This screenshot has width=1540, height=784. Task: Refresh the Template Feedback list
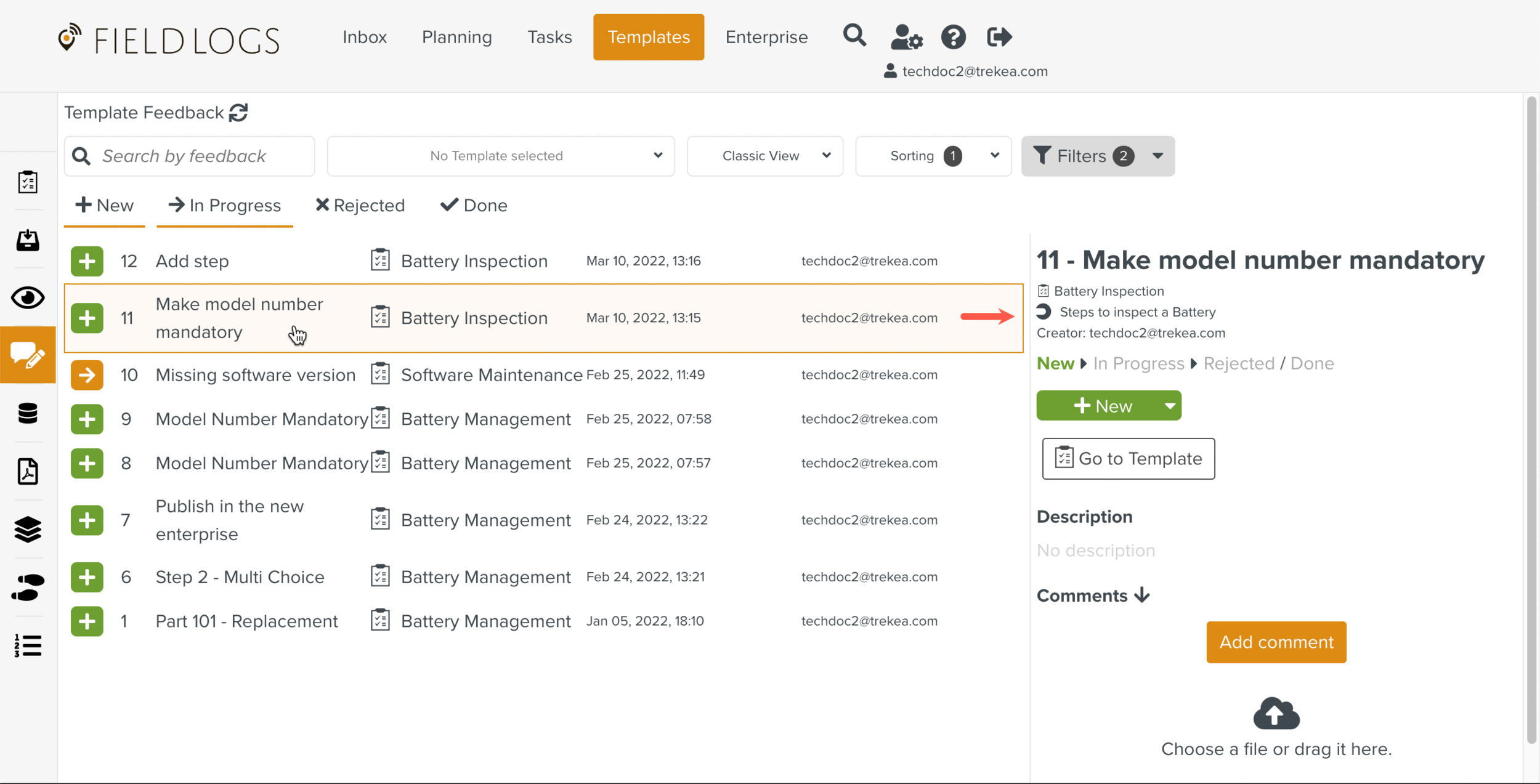pos(238,113)
